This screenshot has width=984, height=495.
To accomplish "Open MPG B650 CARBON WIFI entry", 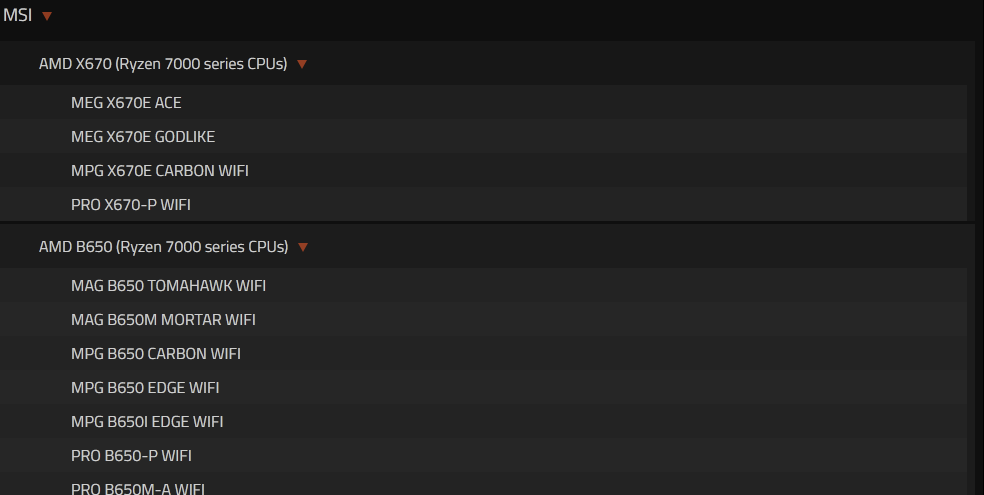I will pyautogui.click(x=156, y=354).
